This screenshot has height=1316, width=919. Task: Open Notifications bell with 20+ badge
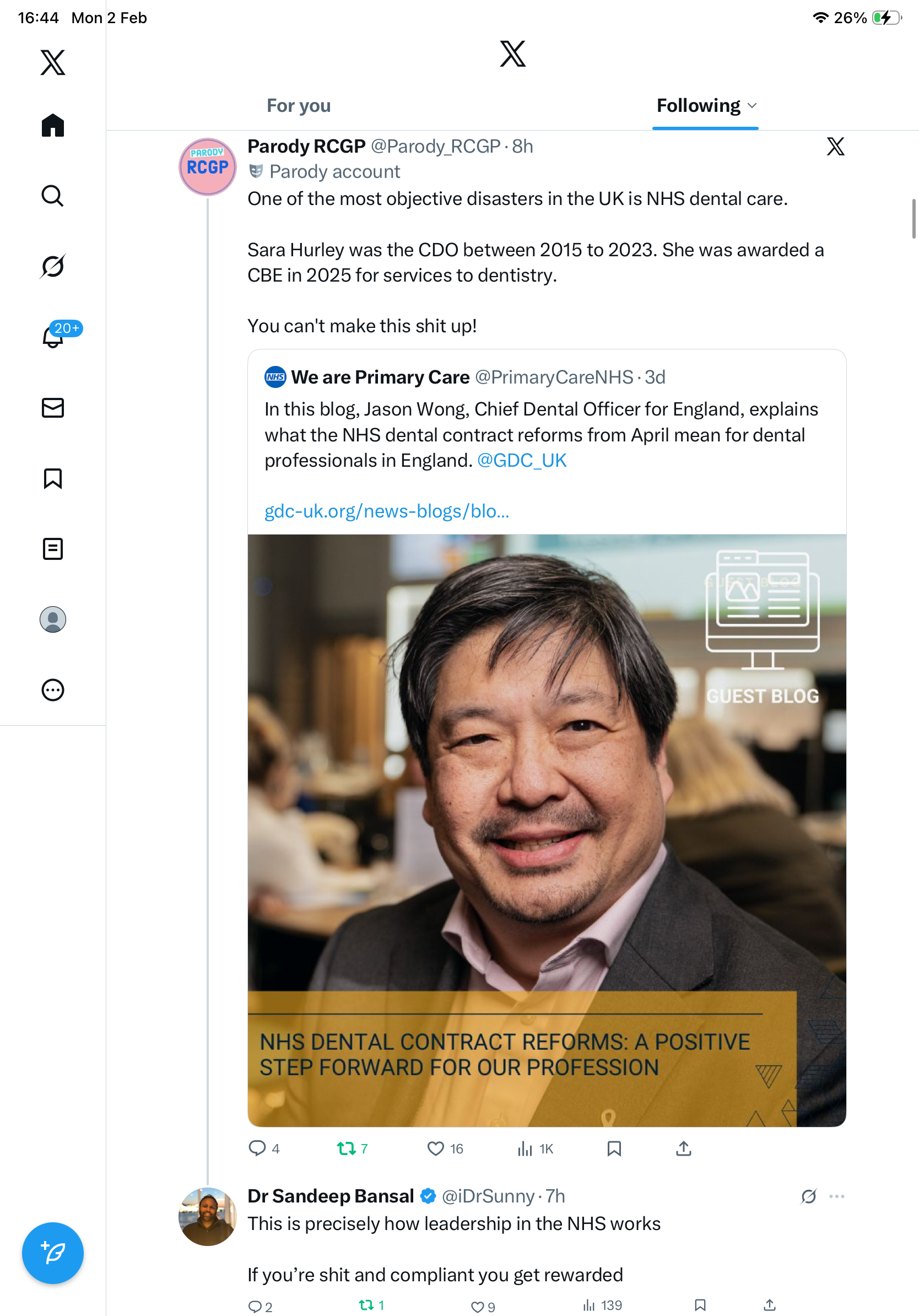click(x=53, y=337)
